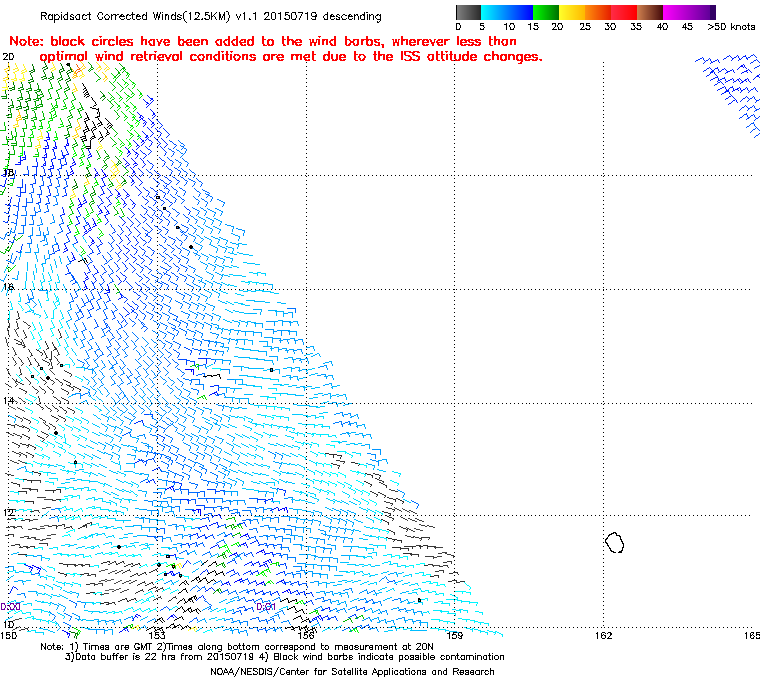Click the latitude label '14'

[x=8, y=400]
